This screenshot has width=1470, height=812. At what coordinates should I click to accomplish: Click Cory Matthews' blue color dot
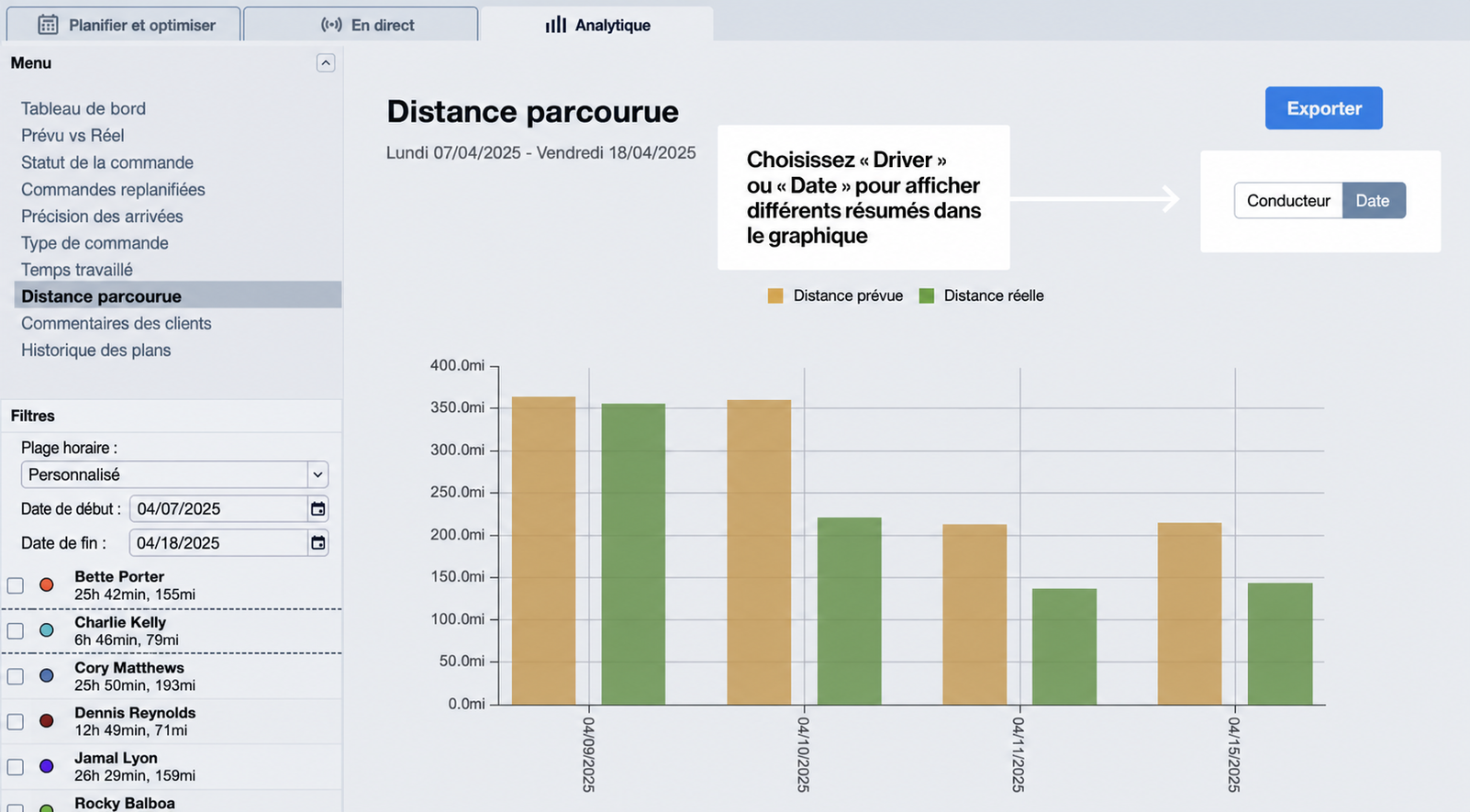[x=47, y=676]
